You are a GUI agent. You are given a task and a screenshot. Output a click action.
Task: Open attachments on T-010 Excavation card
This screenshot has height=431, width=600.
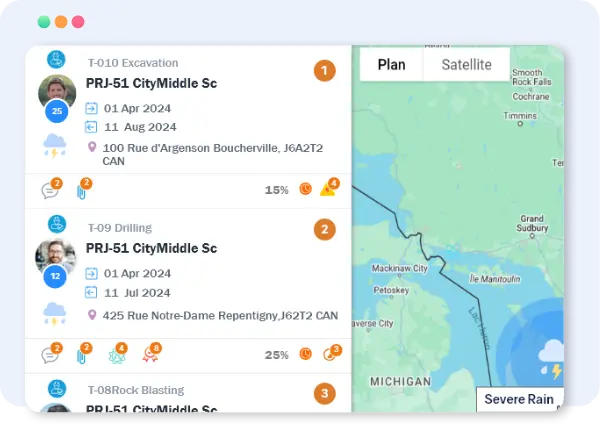[81, 190]
